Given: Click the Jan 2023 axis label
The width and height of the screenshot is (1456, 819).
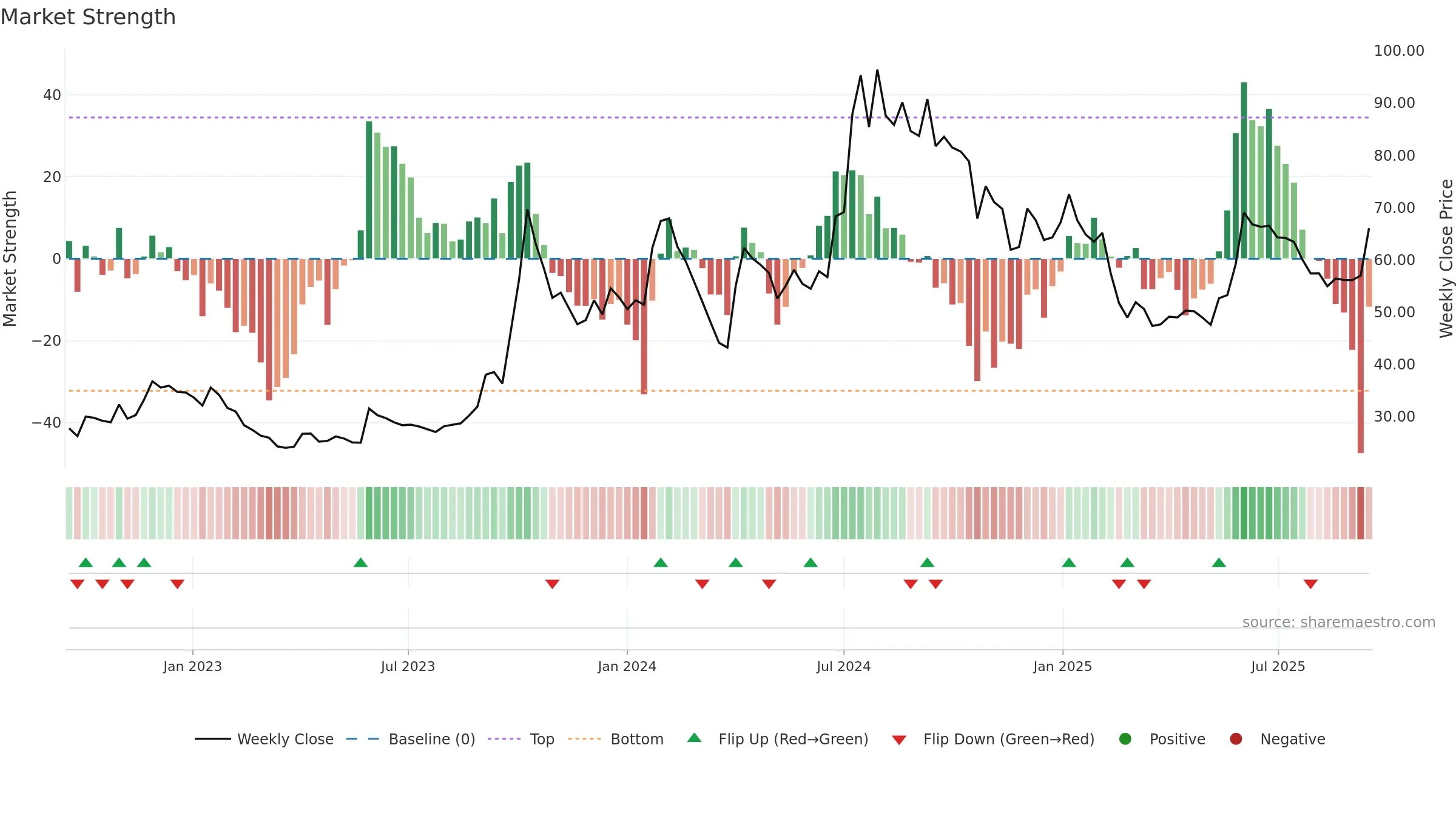Looking at the screenshot, I should [192, 666].
